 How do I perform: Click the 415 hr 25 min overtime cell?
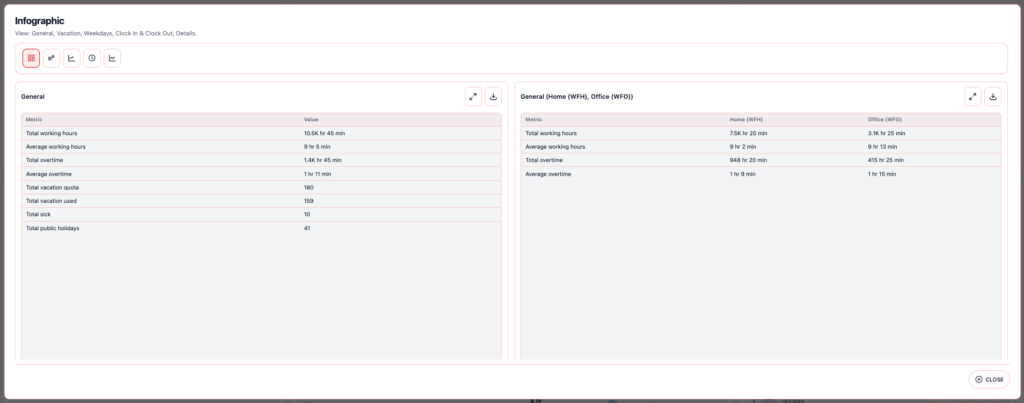[x=886, y=160]
